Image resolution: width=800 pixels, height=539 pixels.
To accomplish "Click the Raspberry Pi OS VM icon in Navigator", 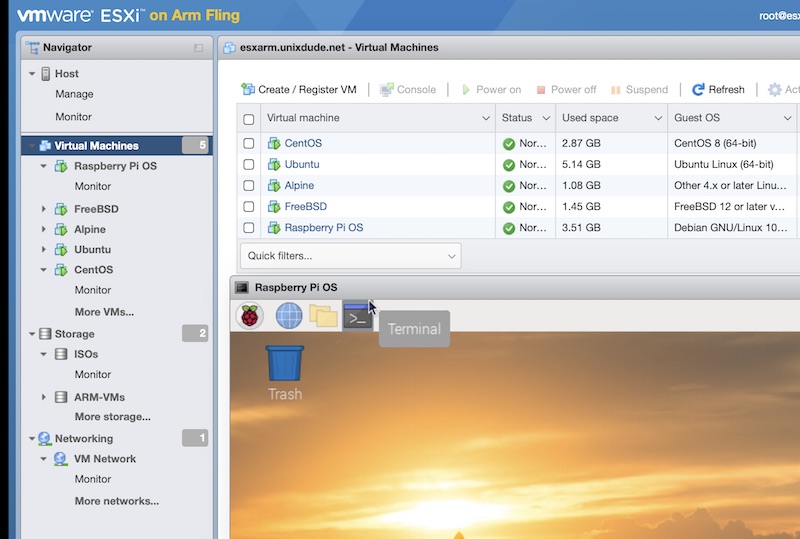I will [x=61, y=166].
